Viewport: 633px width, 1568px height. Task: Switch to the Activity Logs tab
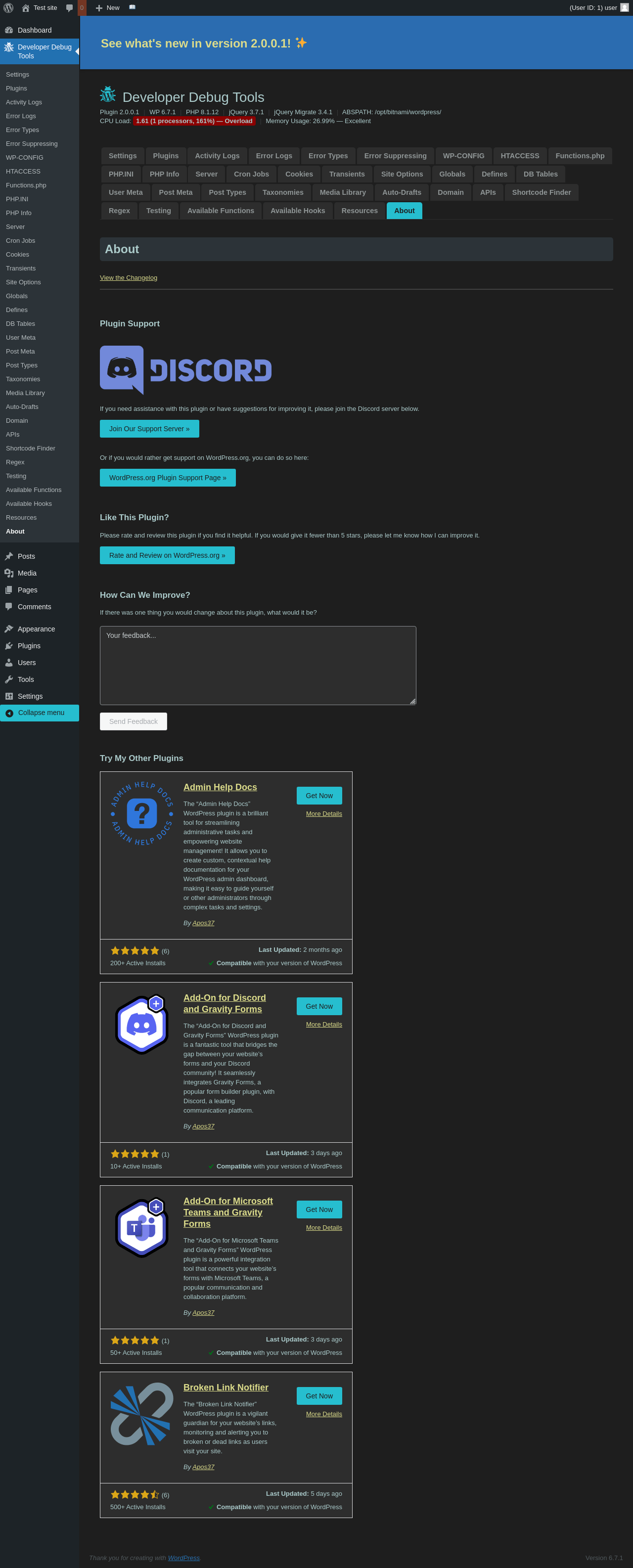pyautogui.click(x=217, y=156)
